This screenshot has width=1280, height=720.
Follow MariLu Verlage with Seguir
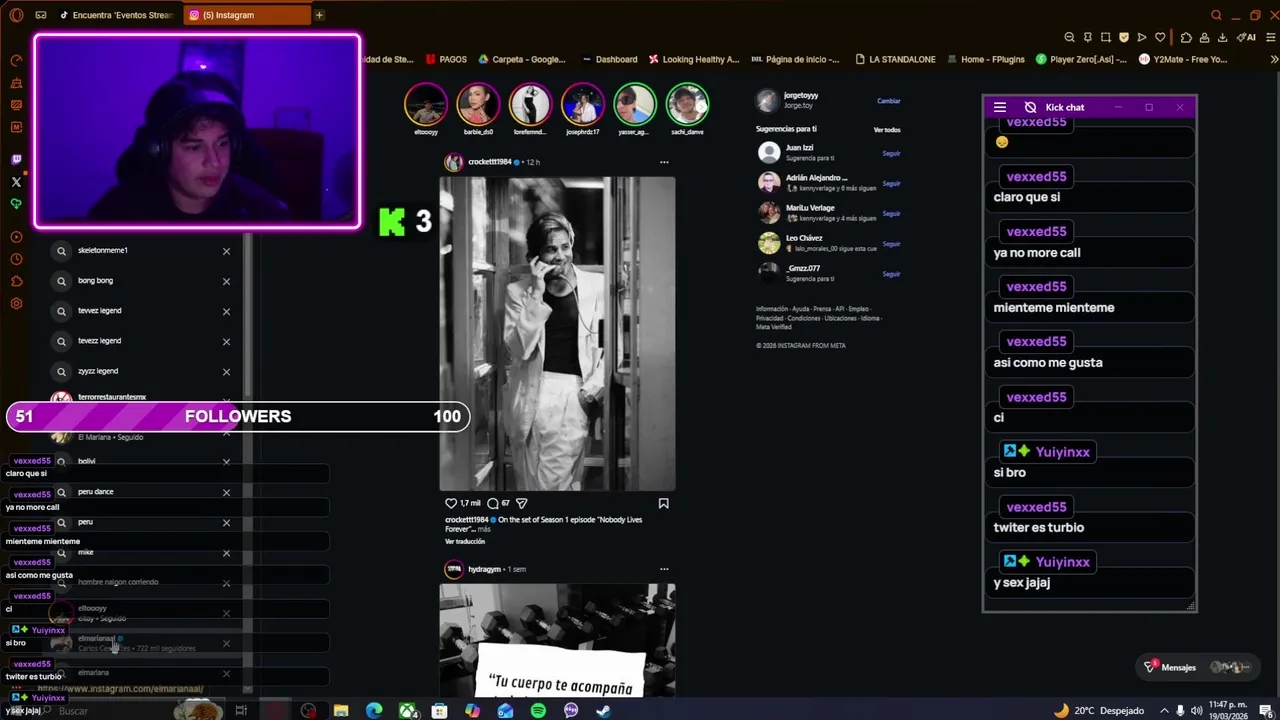tap(891, 213)
